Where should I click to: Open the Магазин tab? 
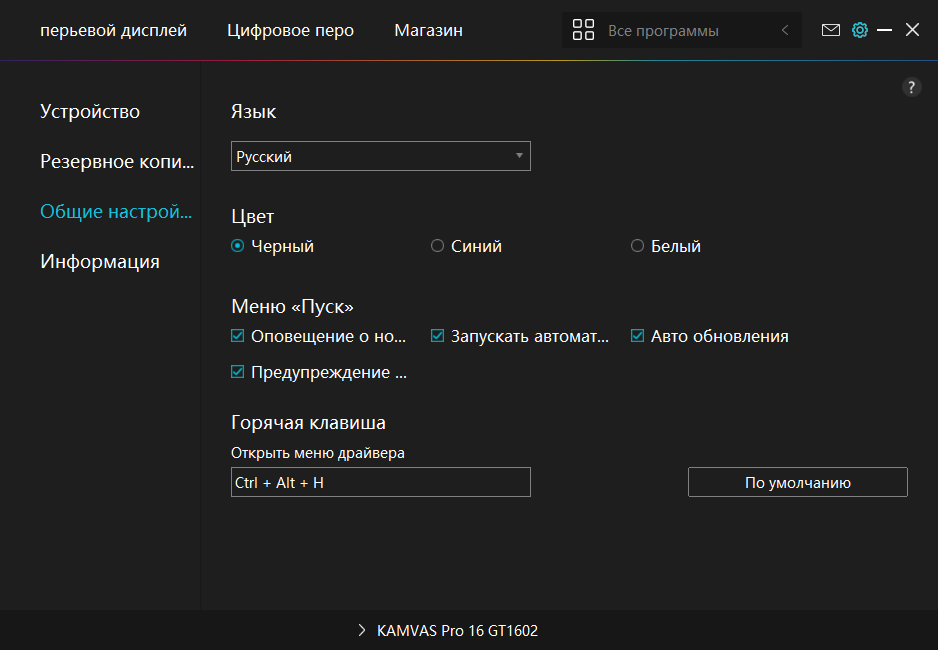tap(428, 30)
